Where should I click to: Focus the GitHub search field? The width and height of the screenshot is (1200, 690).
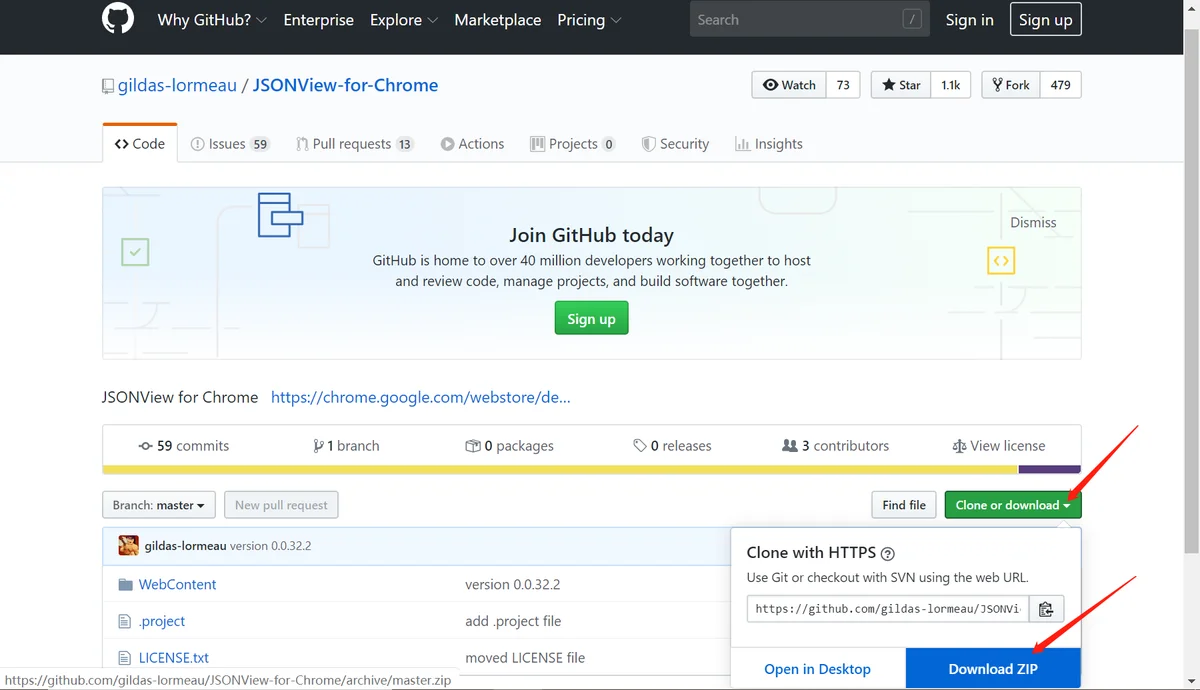point(810,19)
